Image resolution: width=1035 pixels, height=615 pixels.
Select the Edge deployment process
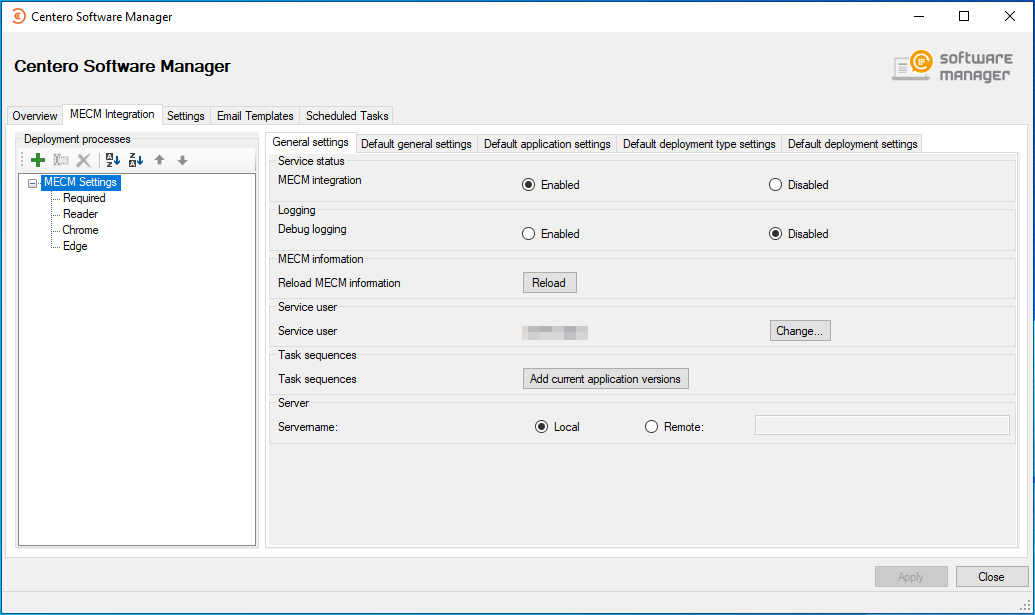point(75,246)
